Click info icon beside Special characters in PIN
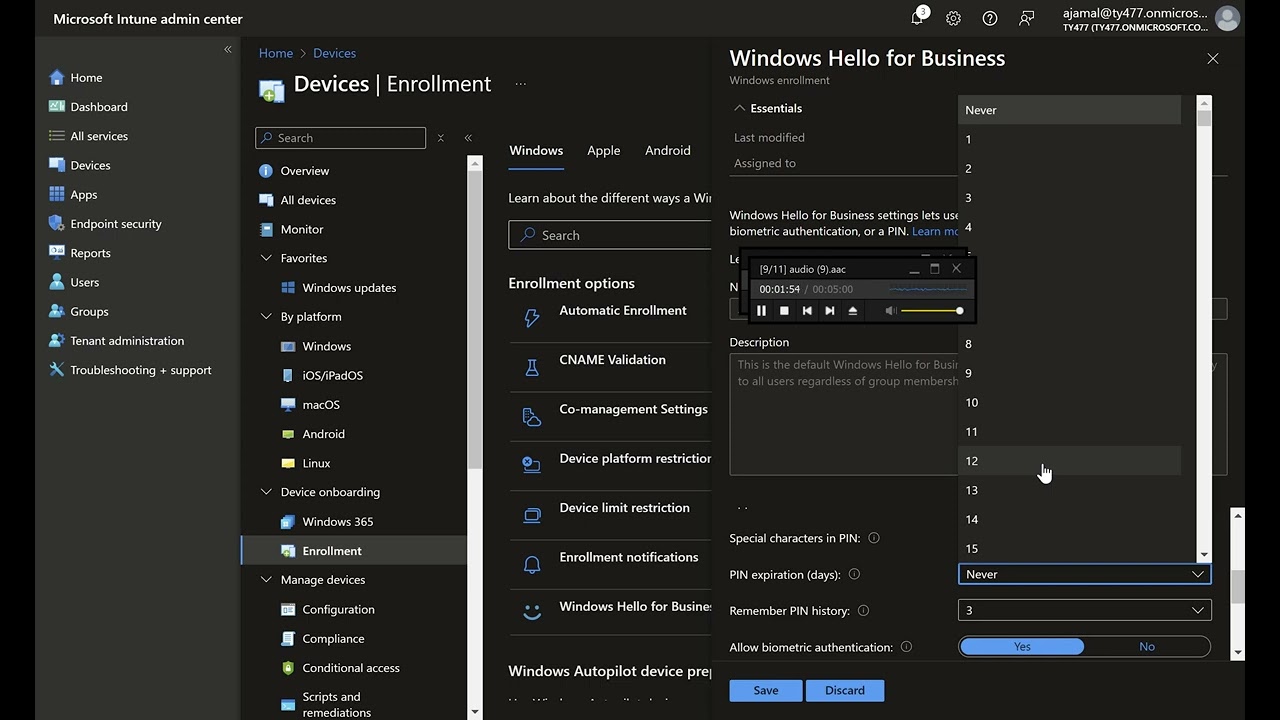 click(873, 538)
